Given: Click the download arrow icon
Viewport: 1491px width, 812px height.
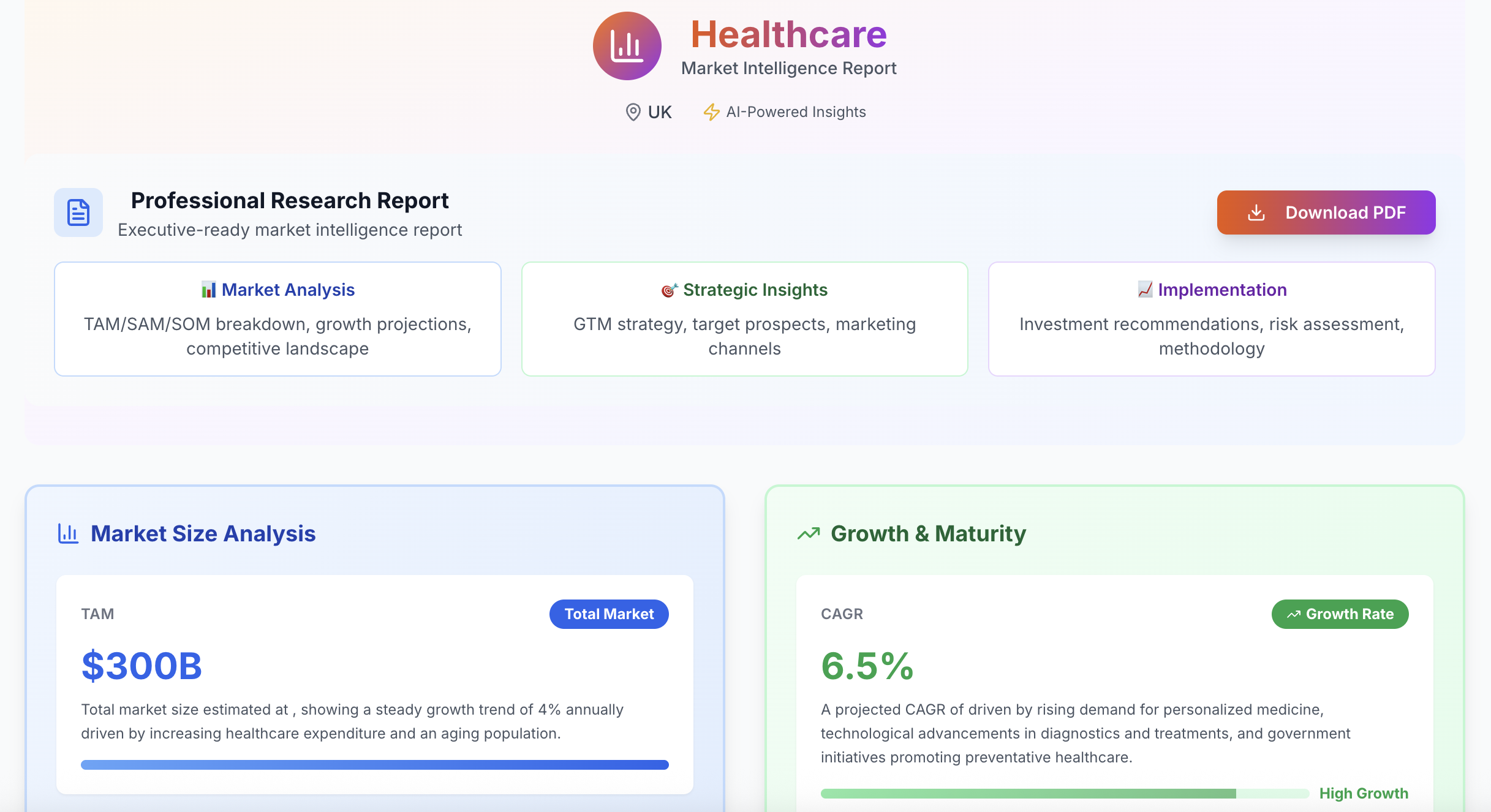Looking at the screenshot, I should click(x=1256, y=212).
